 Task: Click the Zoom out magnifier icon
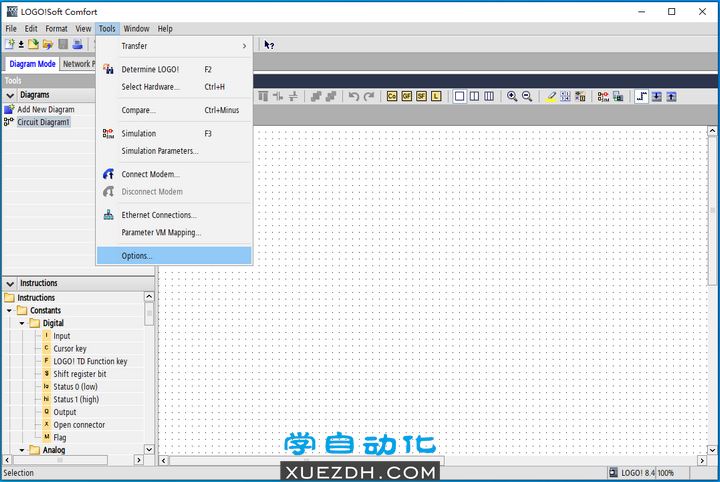[x=527, y=96]
